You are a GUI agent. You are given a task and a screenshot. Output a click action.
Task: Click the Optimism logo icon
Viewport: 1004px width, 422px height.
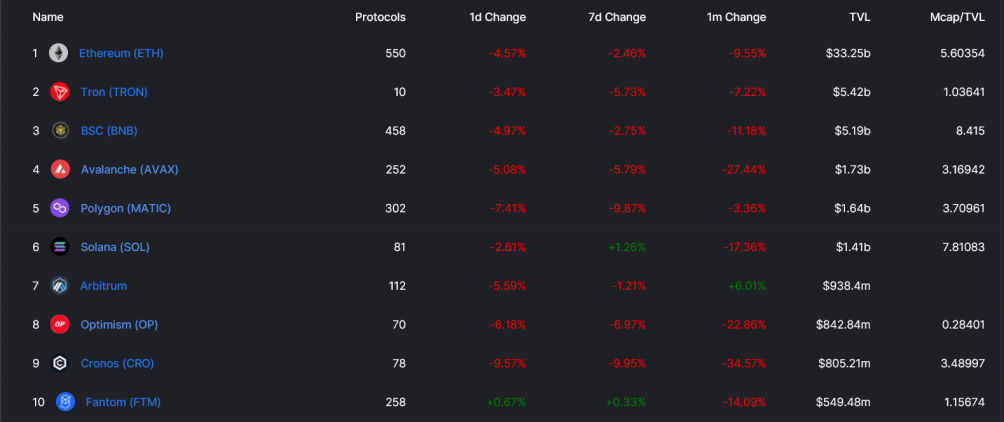pyautogui.click(x=60, y=325)
